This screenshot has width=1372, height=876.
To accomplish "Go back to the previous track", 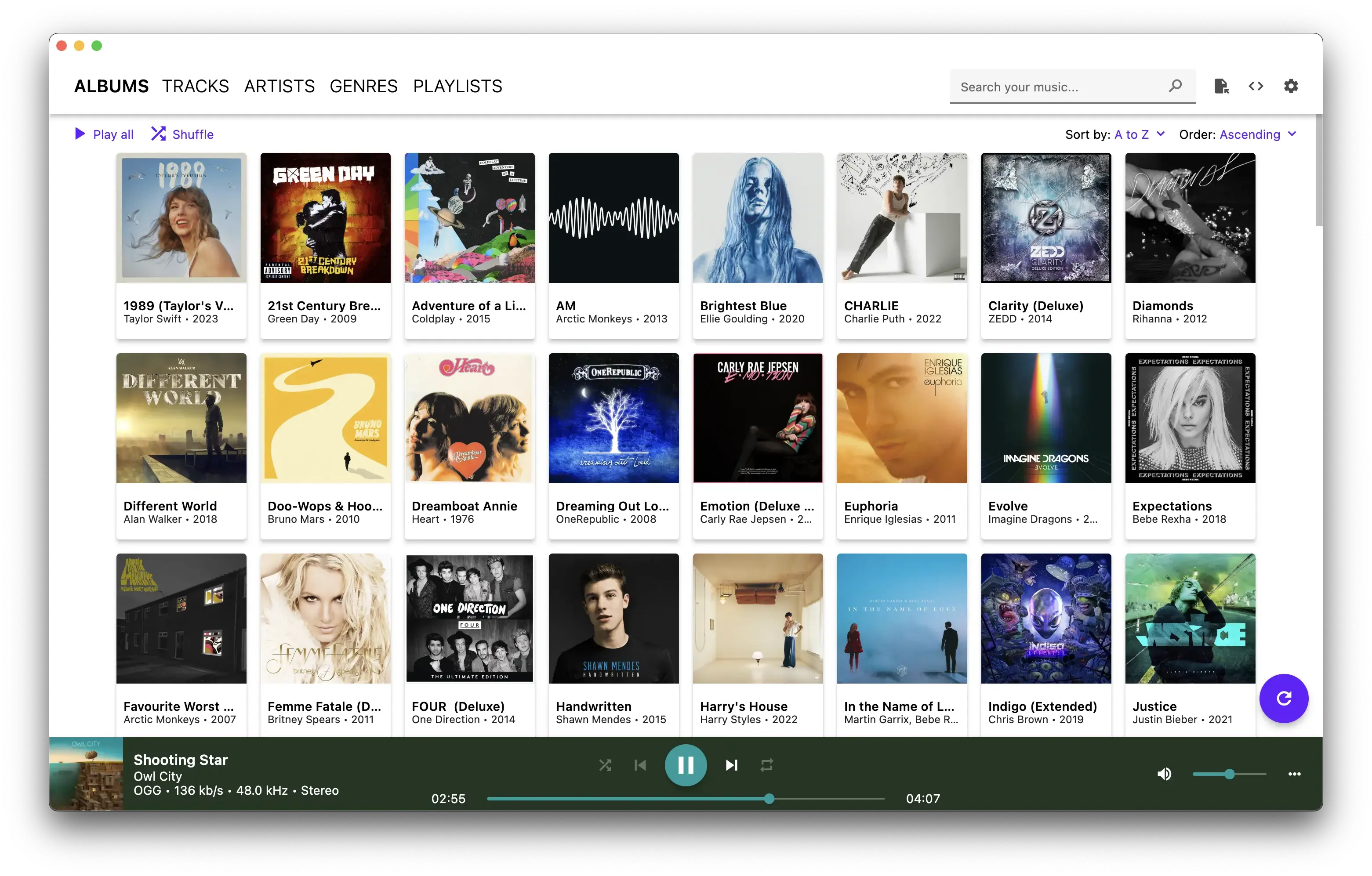I will pos(640,765).
